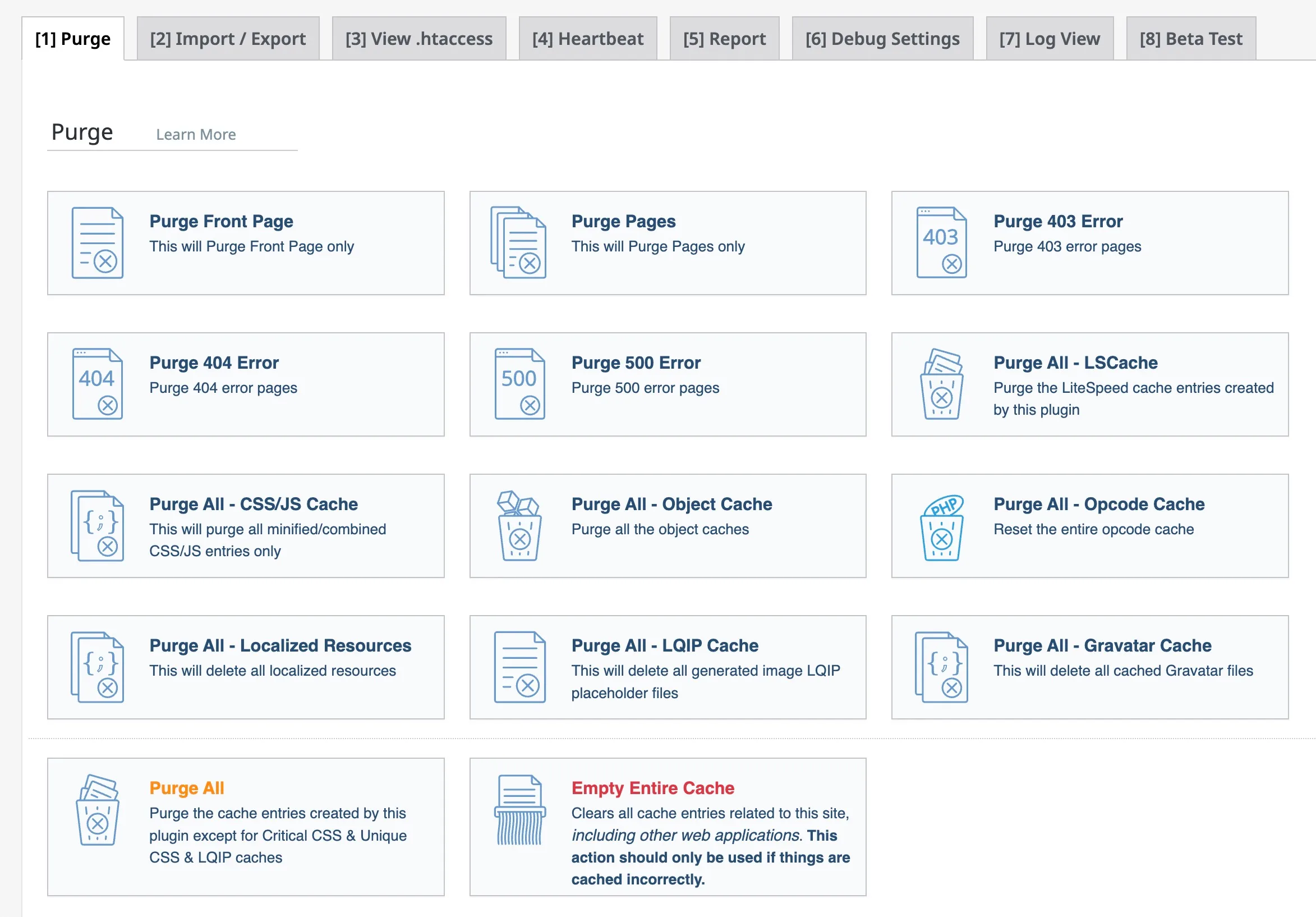Switch to the [1] Purge tab
The image size is (1316, 917).
pyautogui.click(x=73, y=38)
